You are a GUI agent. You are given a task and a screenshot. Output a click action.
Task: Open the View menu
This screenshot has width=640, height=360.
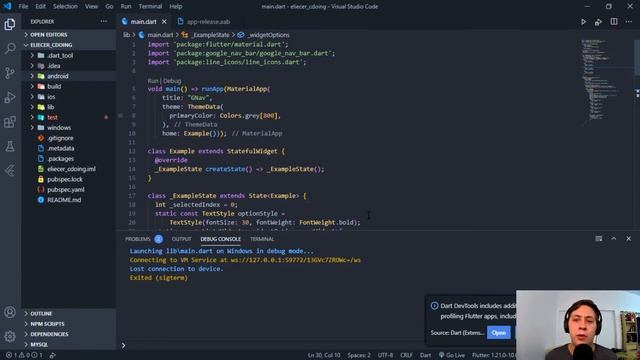(91, 7)
